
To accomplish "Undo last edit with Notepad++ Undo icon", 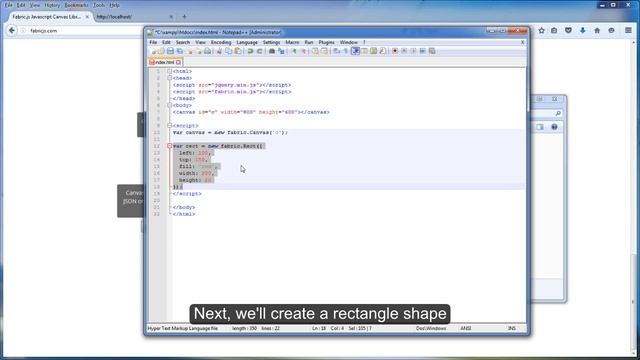I will 250,51.
